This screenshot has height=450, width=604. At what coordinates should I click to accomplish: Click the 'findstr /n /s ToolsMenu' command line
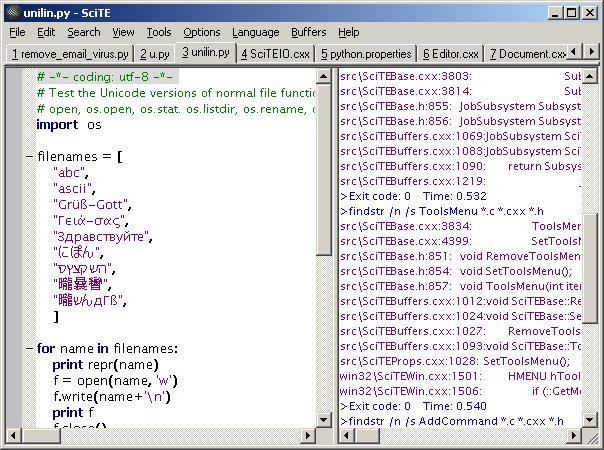(x=442, y=211)
